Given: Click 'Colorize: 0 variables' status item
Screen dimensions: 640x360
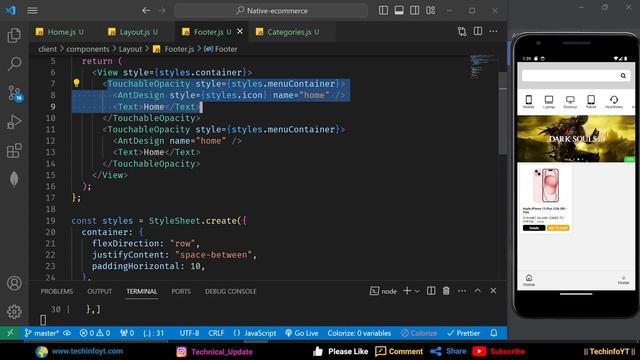Looking at the screenshot, I should pos(359,333).
